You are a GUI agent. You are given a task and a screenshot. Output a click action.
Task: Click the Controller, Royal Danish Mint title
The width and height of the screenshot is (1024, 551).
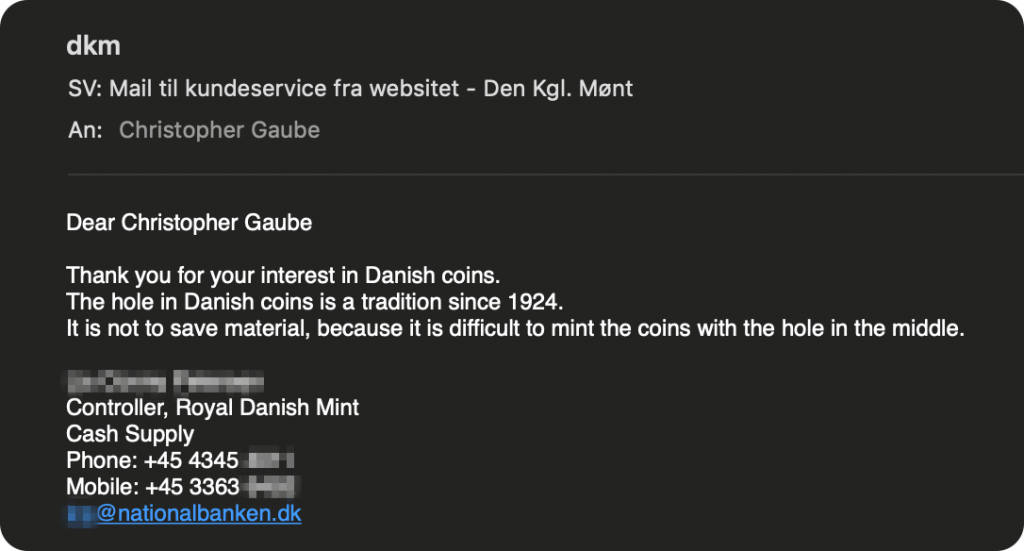[x=212, y=407]
